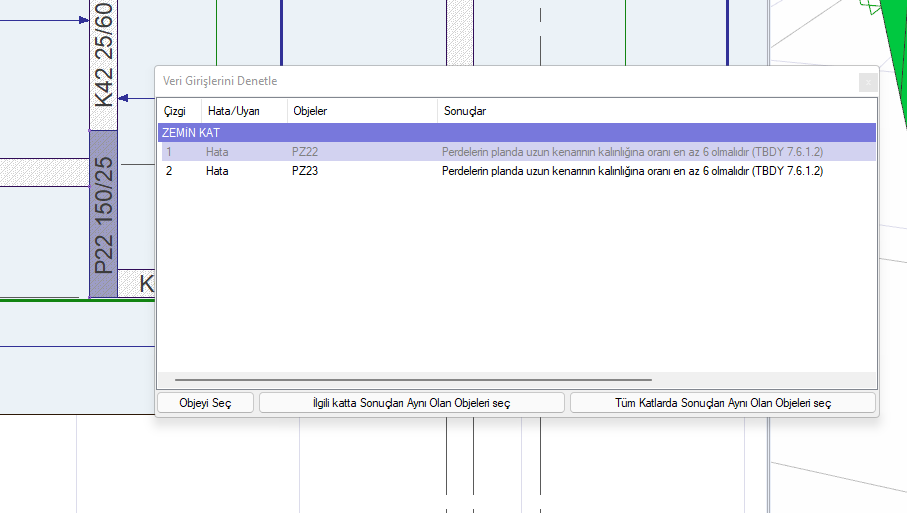907x513 pixels.
Task: Click the PZ22 row's TBDY 7.6.1.2 message
Action: click(632, 152)
